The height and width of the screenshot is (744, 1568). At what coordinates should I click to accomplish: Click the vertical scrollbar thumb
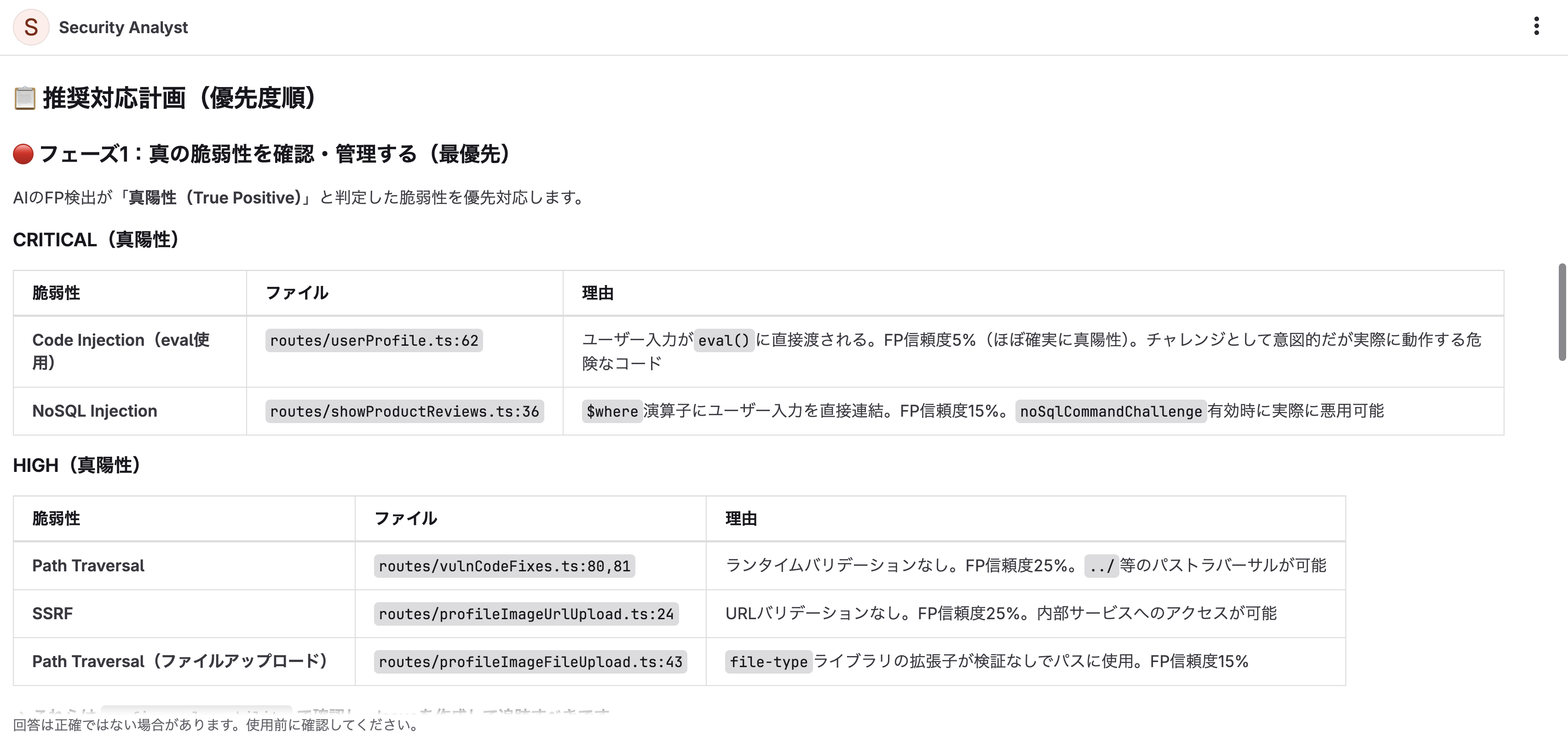pyautogui.click(x=1562, y=312)
